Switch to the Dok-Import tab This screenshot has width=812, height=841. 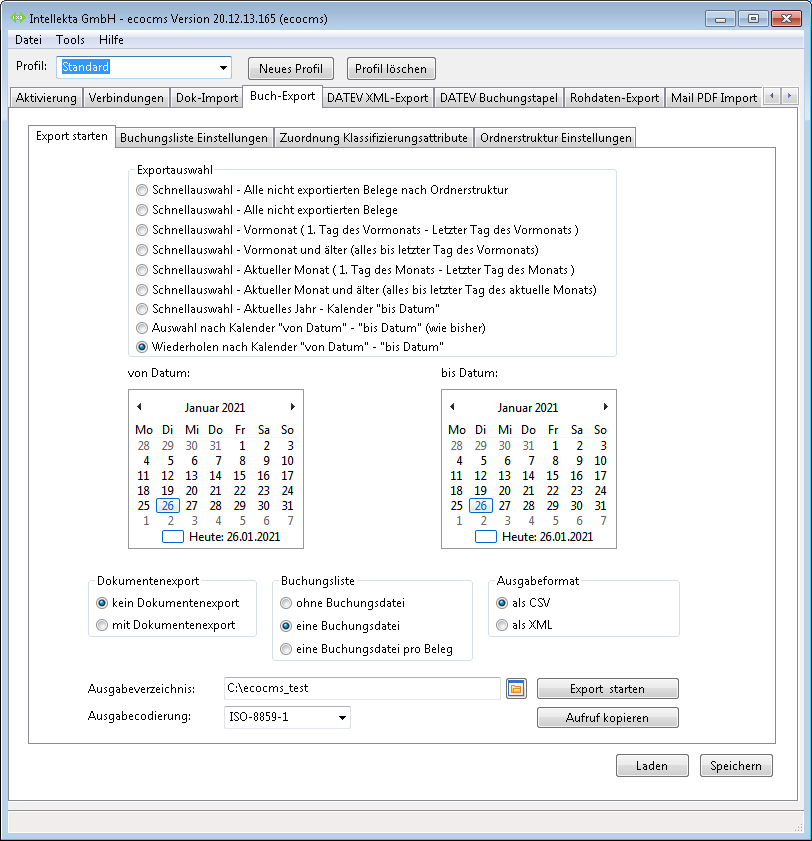pos(207,98)
